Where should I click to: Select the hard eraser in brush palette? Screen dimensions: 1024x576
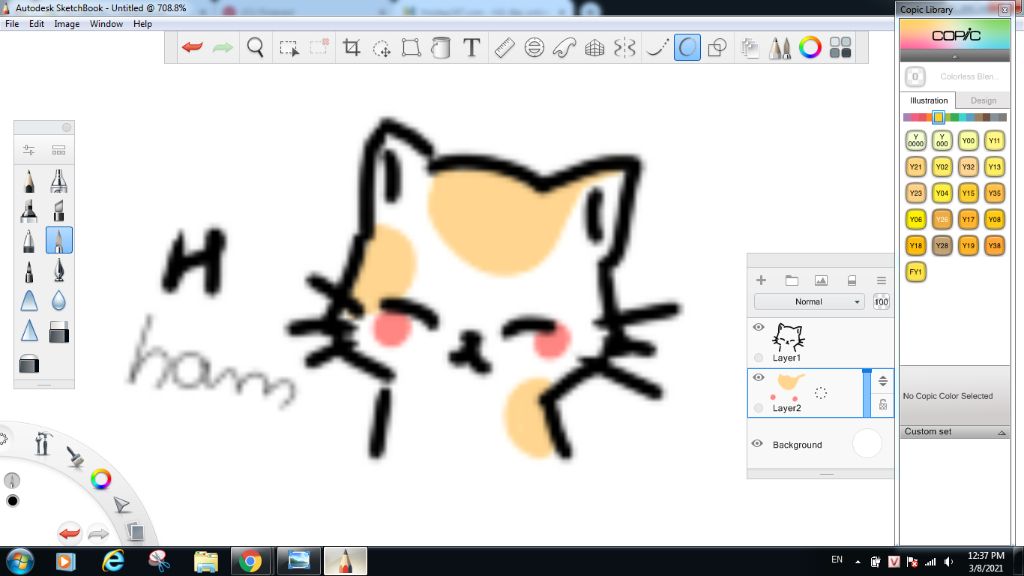click(x=59, y=332)
